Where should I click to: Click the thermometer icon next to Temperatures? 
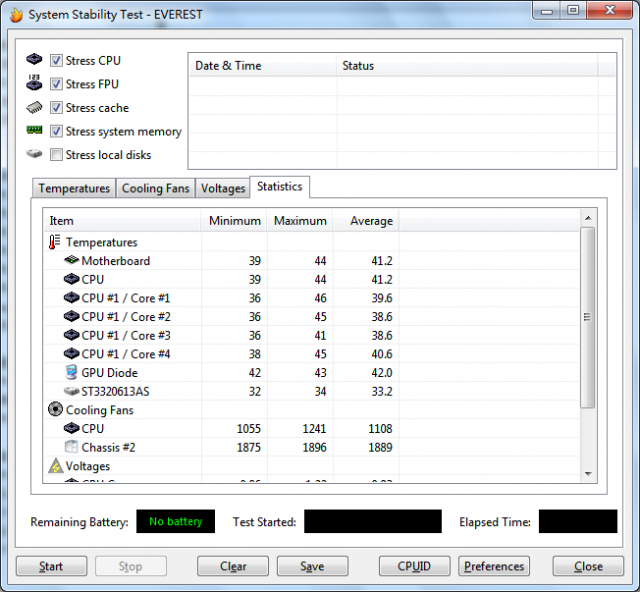[55, 242]
